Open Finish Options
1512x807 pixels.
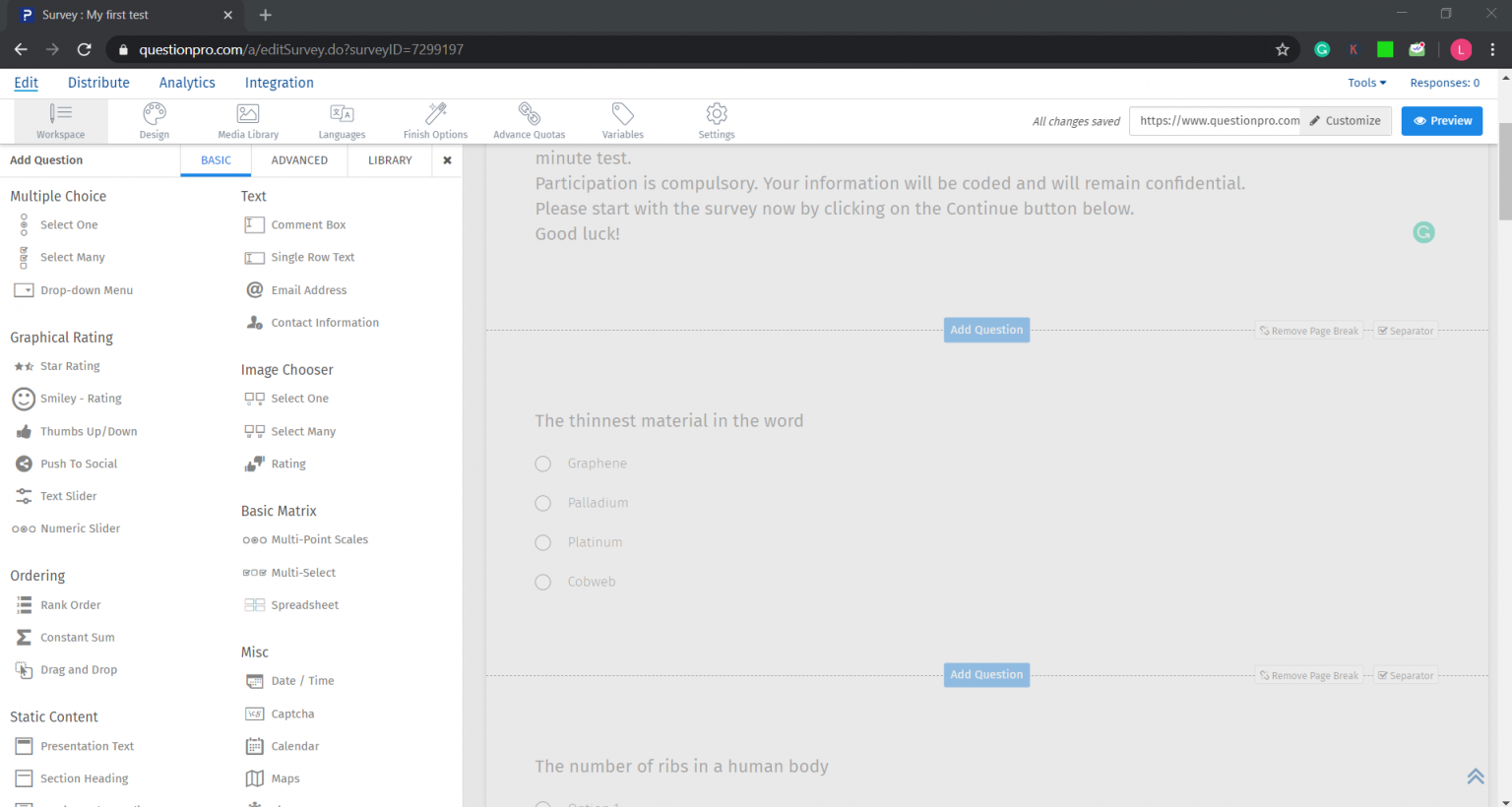435,120
